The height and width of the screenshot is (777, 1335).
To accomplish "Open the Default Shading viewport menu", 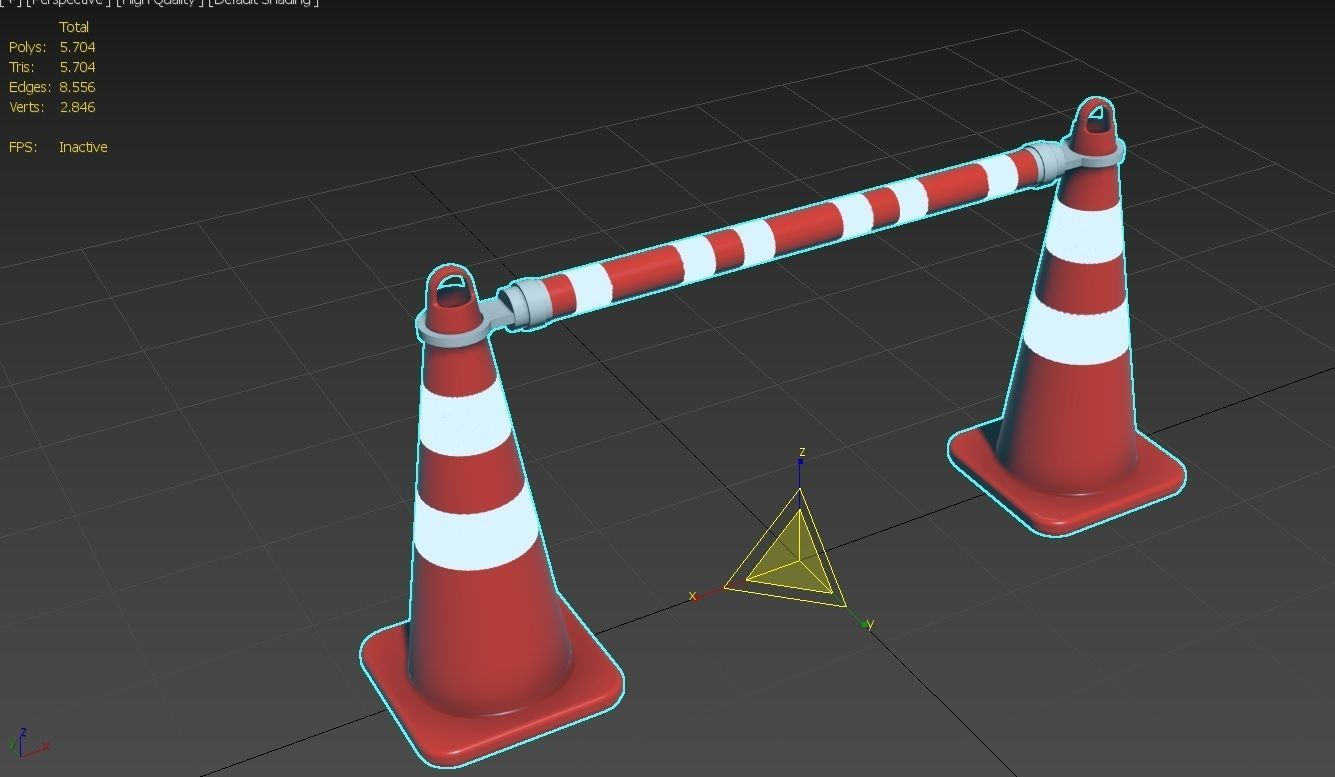I will (x=264, y=3).
